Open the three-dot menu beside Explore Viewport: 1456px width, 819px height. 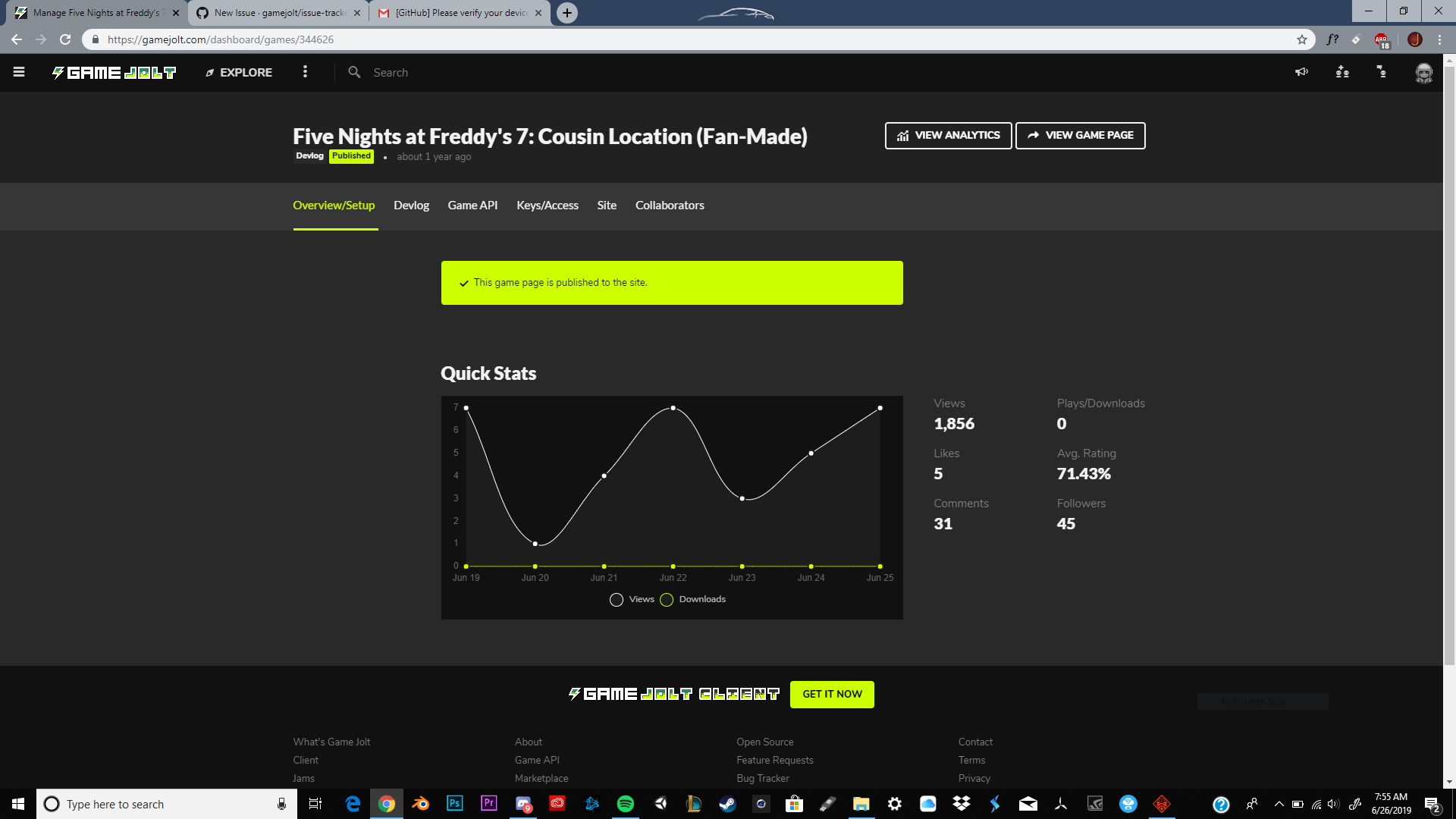(306, 71)
